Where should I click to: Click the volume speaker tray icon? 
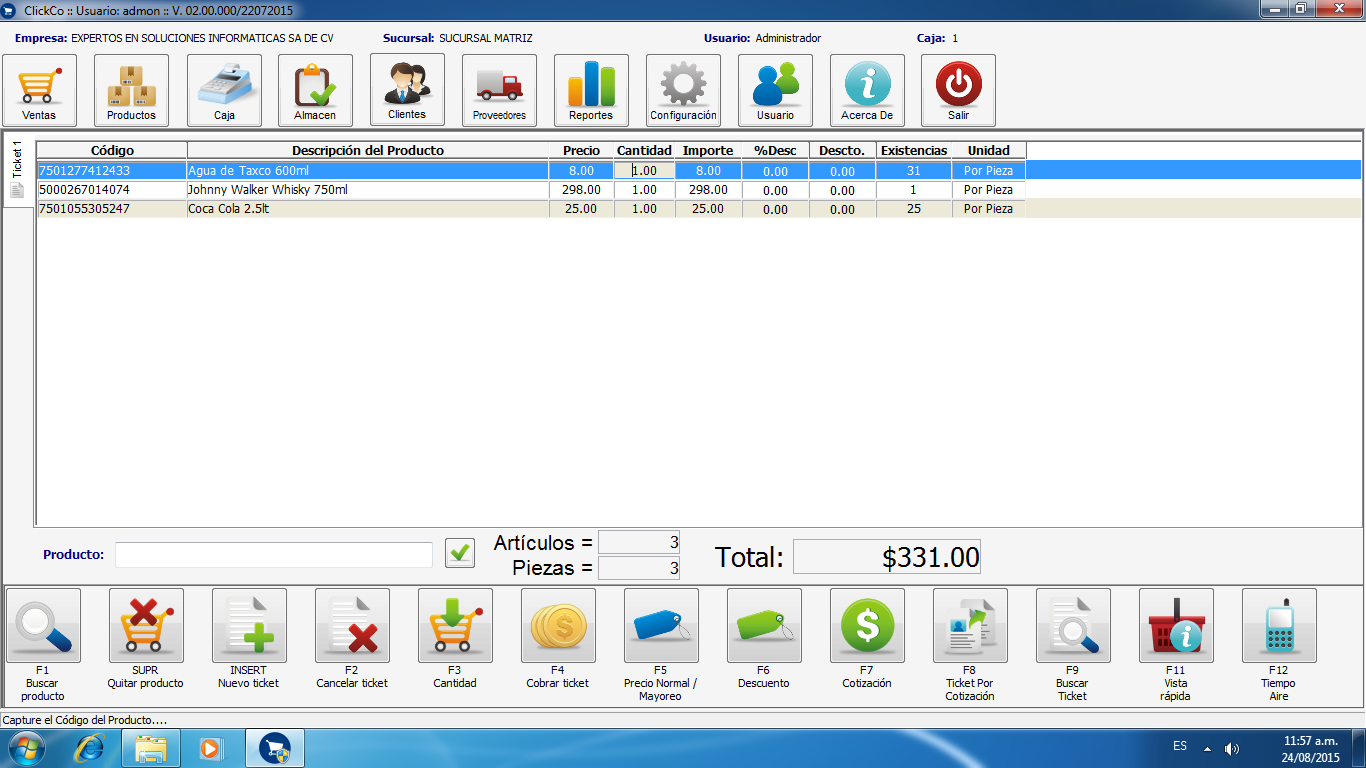pyautogui.click(x=1232, y=748)
